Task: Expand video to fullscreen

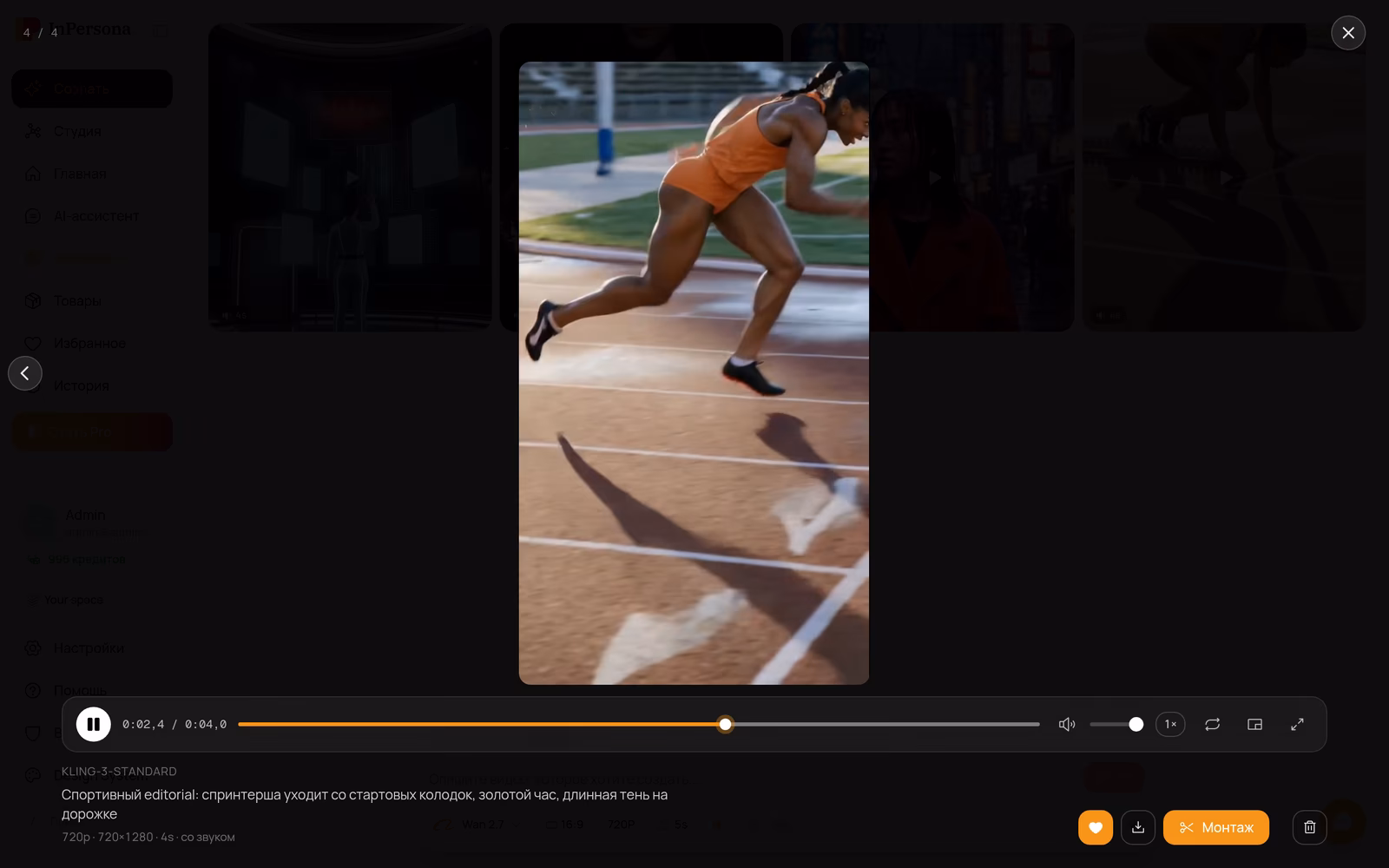Action: click(x=1297, y=724)
